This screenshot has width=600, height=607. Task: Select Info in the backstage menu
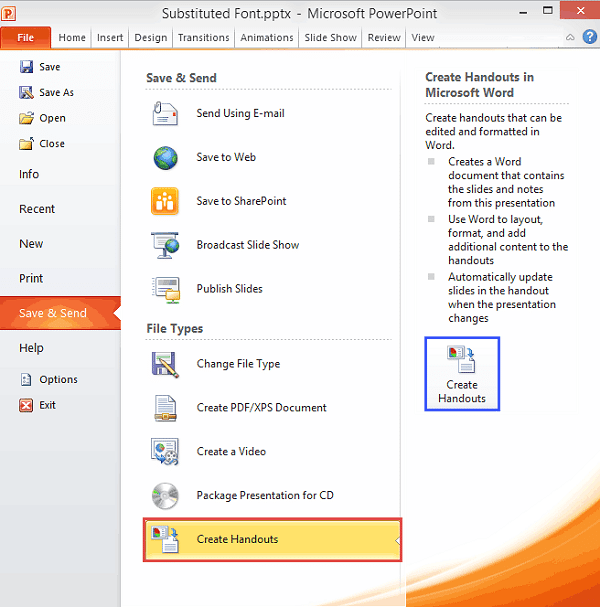[x=29, y=174]
